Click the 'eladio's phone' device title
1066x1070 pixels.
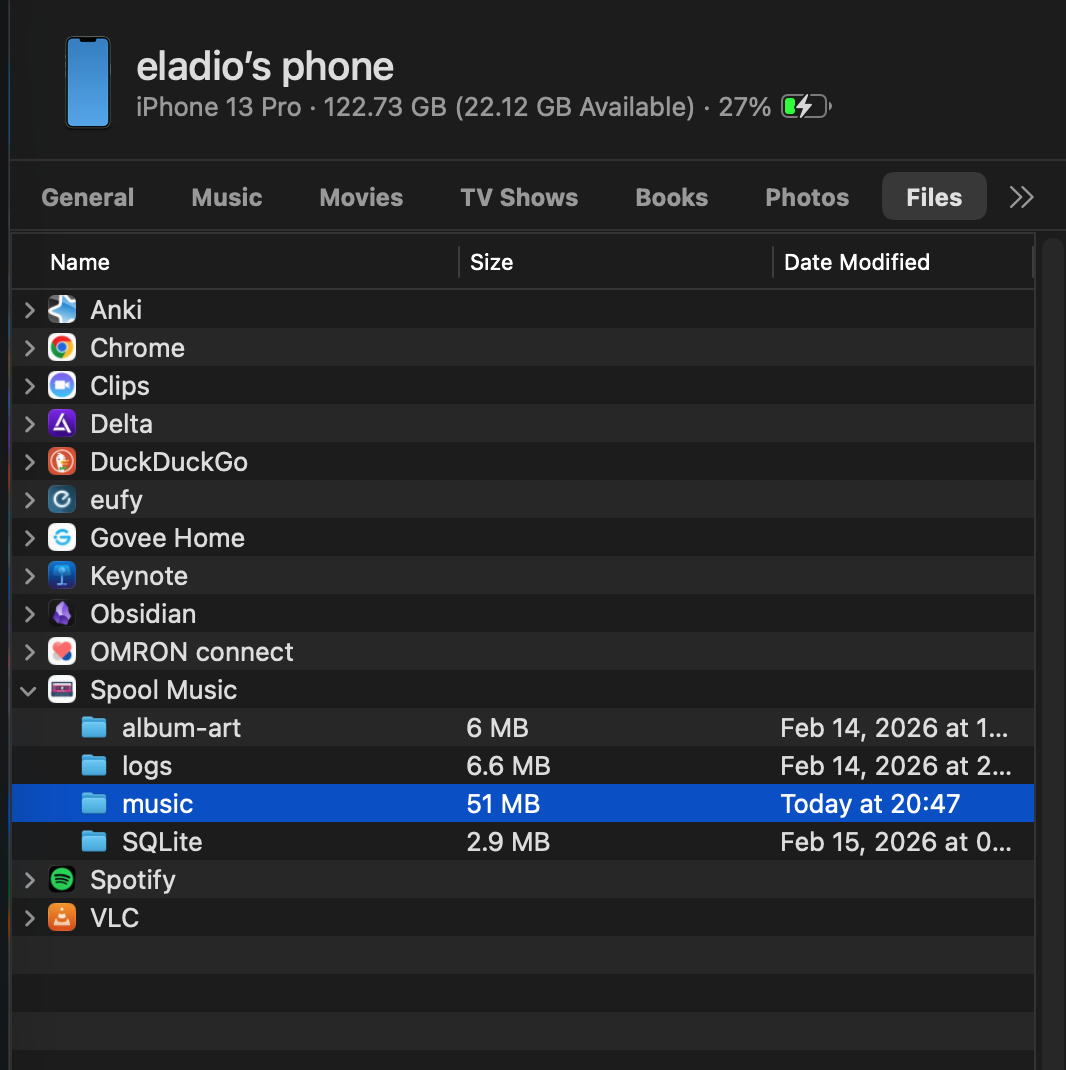[265, 66]
